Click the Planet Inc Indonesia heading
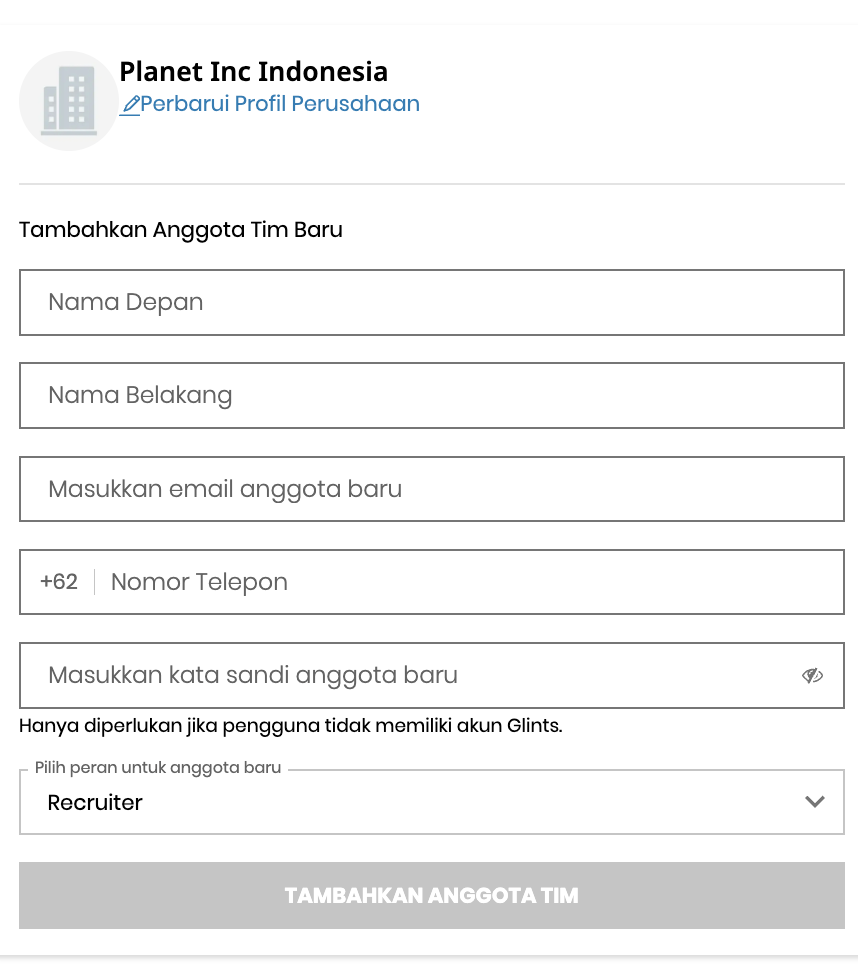The height and width of the screenshot is (980, 858). coord(252,71)
